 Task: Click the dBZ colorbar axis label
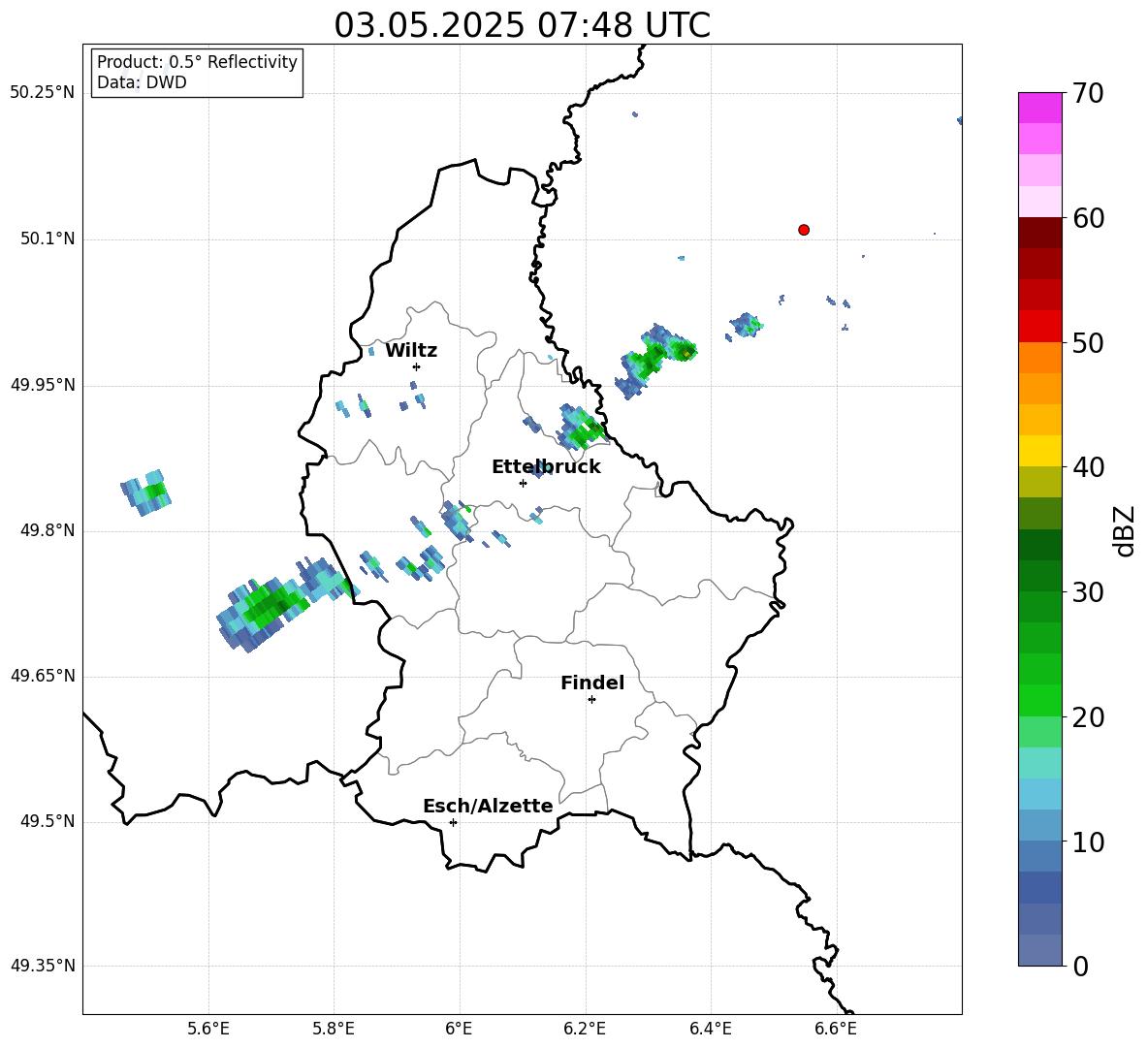coord(1124,530)
